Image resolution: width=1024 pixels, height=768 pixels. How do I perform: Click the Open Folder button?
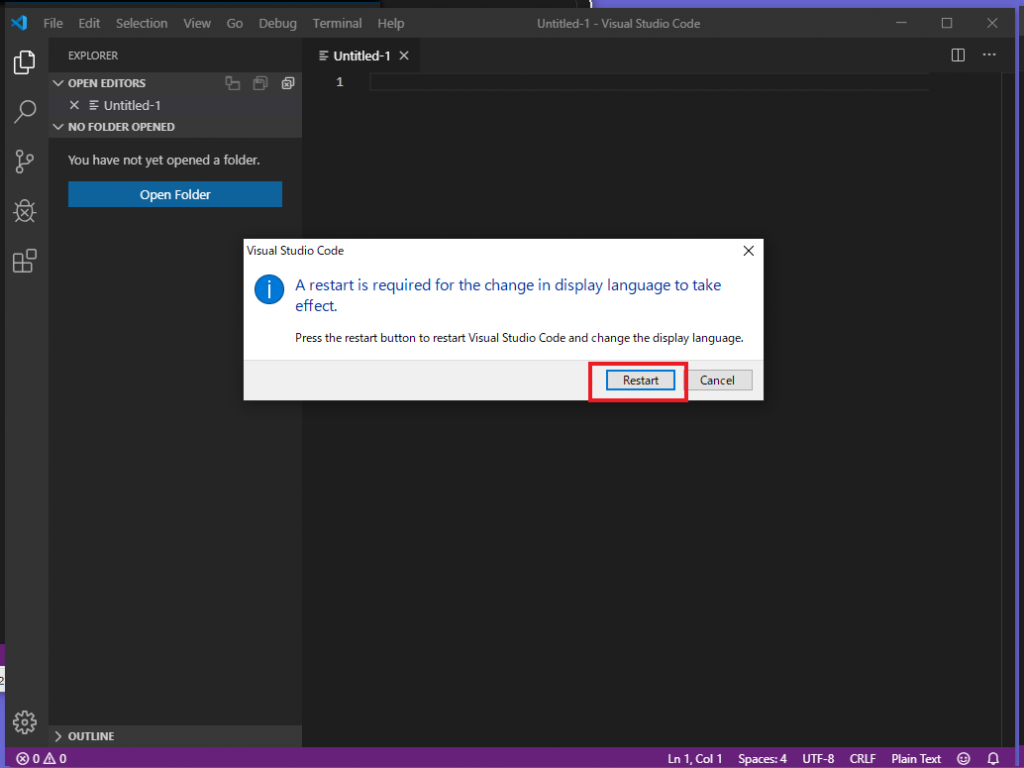tap(175, 194)
